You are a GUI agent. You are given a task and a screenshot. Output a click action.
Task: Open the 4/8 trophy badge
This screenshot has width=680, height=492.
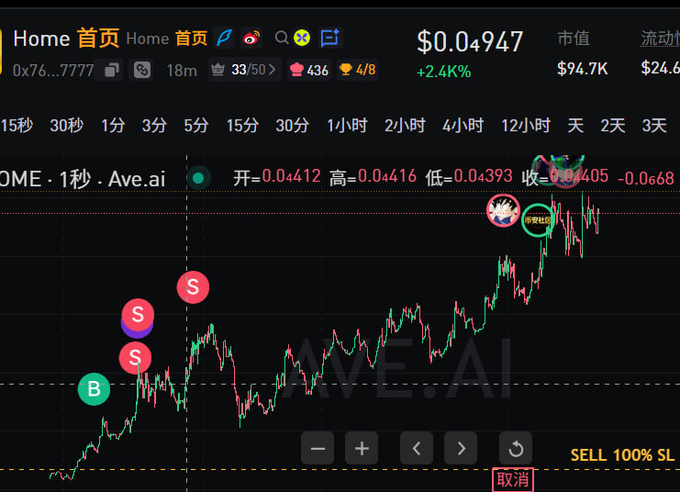357,69
